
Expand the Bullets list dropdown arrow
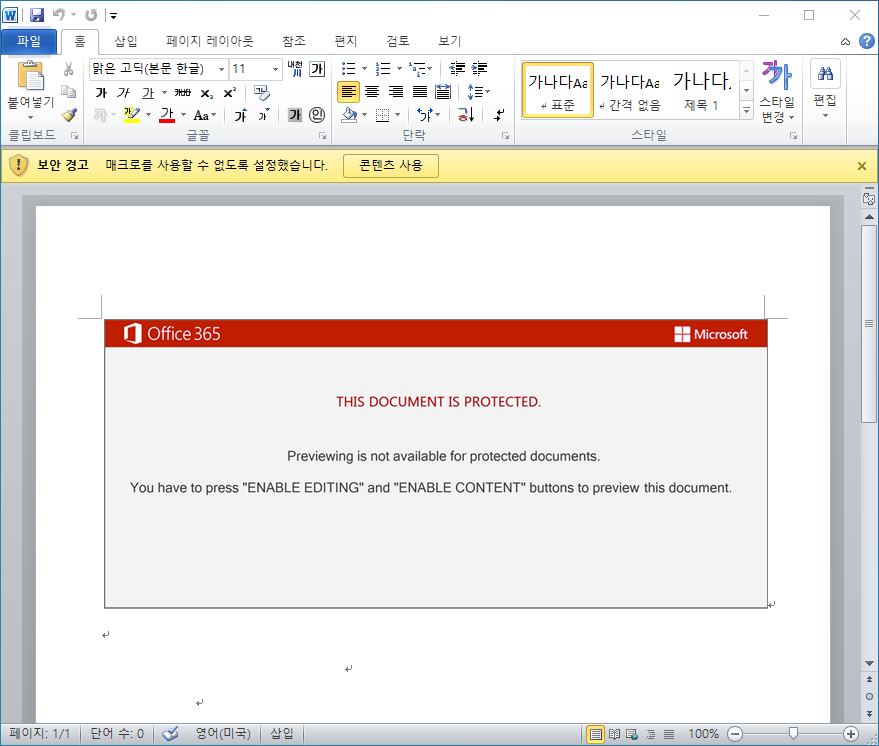click(x=364, y=68)
